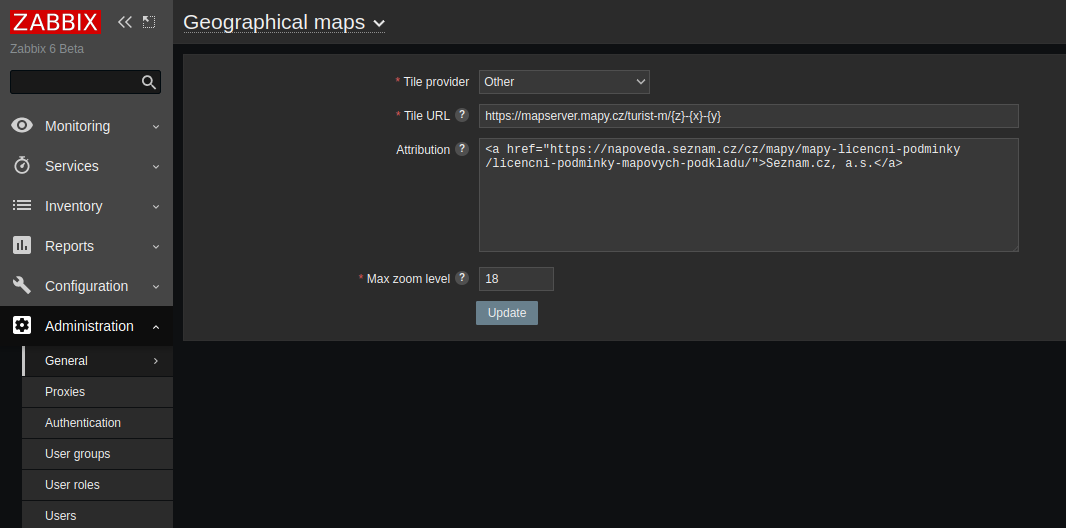
Task: Show help for Attribution
Action: coord(462,149)
